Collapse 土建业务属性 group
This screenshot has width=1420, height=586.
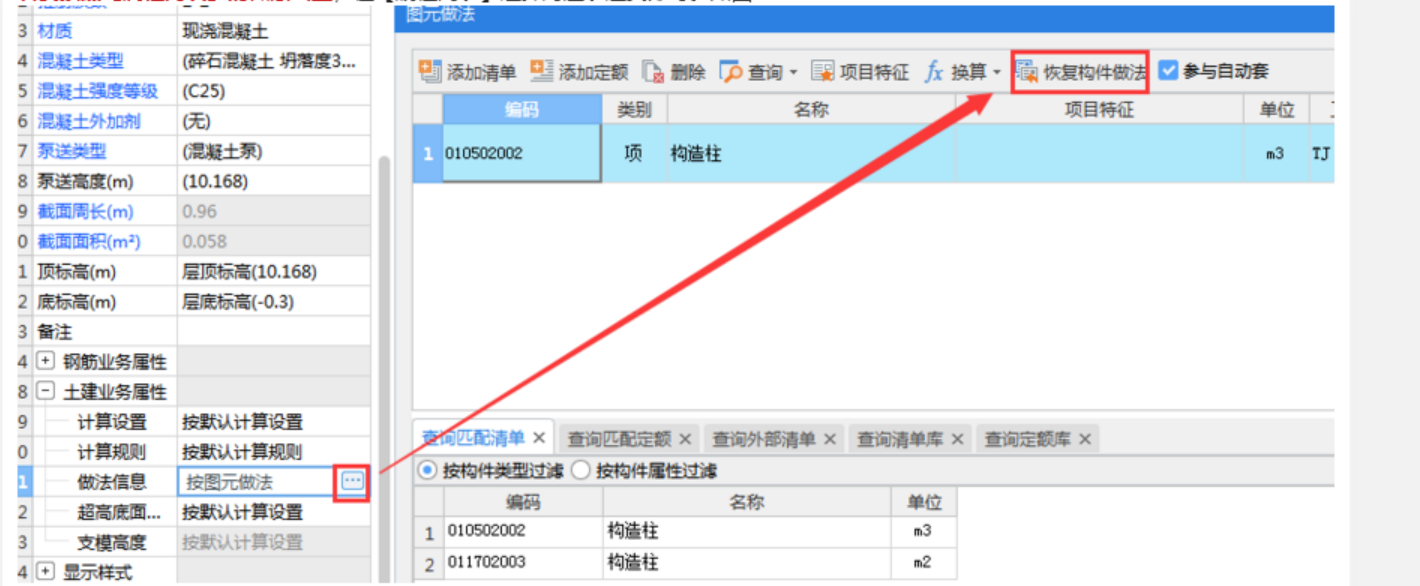(x=45, y=392)
